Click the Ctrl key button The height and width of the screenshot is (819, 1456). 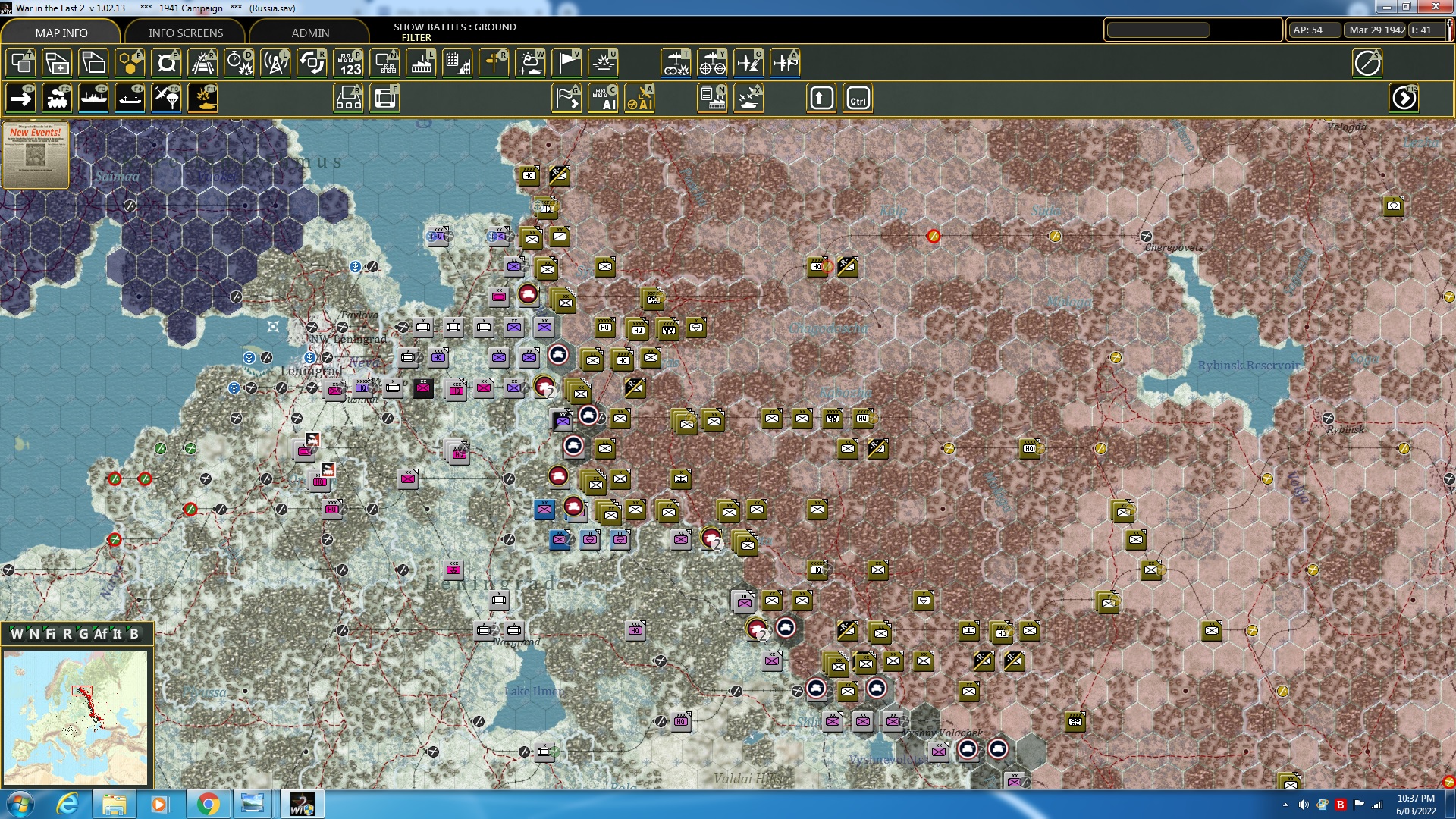858,99
